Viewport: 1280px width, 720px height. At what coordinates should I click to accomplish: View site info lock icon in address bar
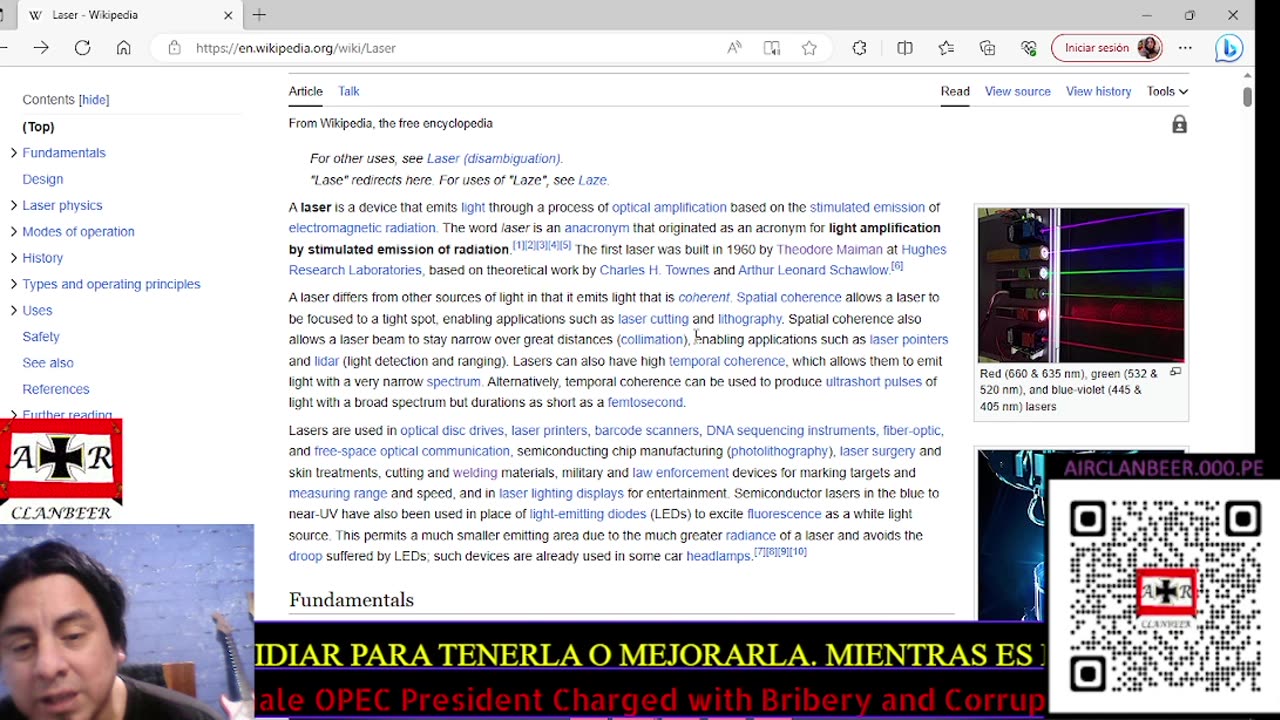click(x=174, y=48)
